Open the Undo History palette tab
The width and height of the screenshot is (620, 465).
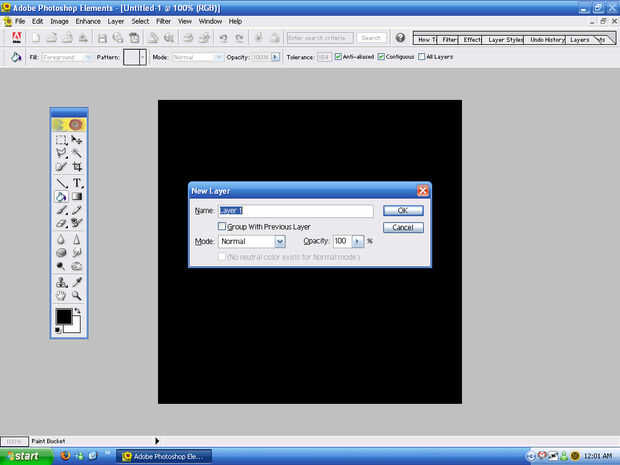click(x=545, y=40)
